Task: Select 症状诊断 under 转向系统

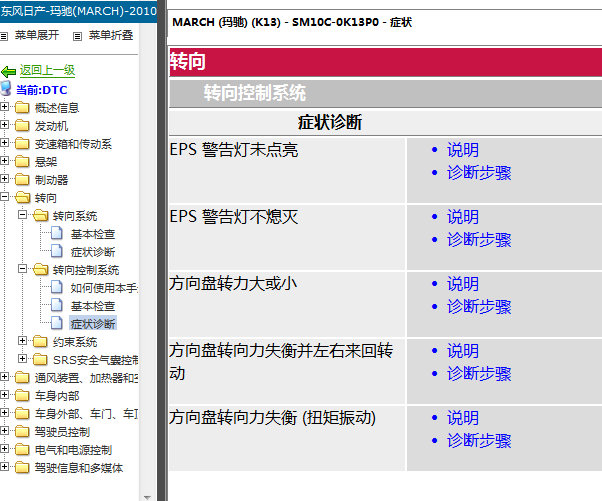Action: (x=93, y=252)
